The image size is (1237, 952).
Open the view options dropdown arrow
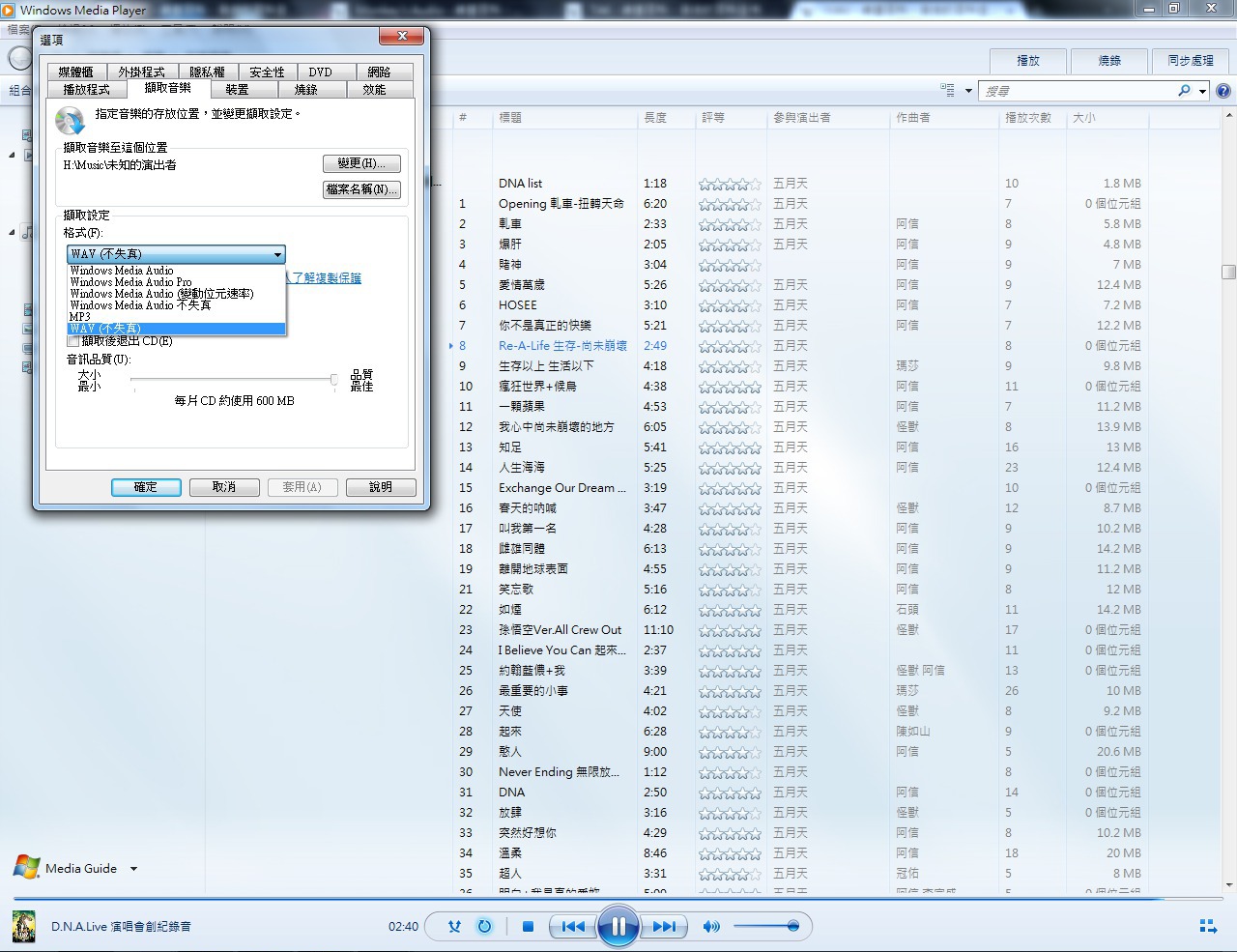click(968, 91)
